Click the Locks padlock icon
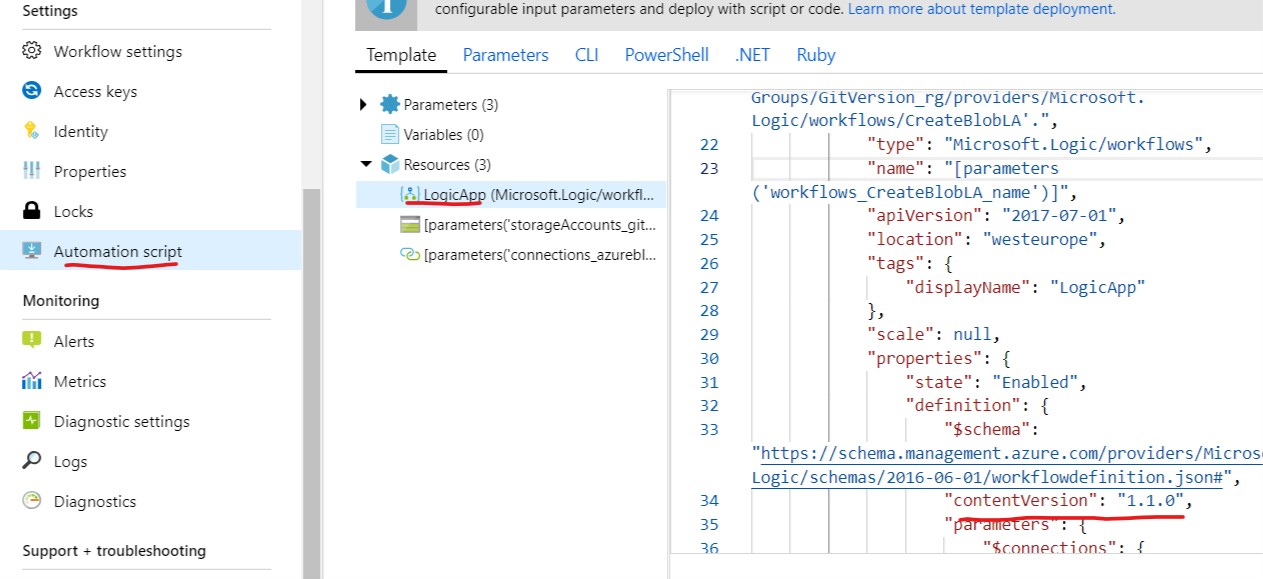The height and width of the screenshot is (579, 1263). pos(32,211)
